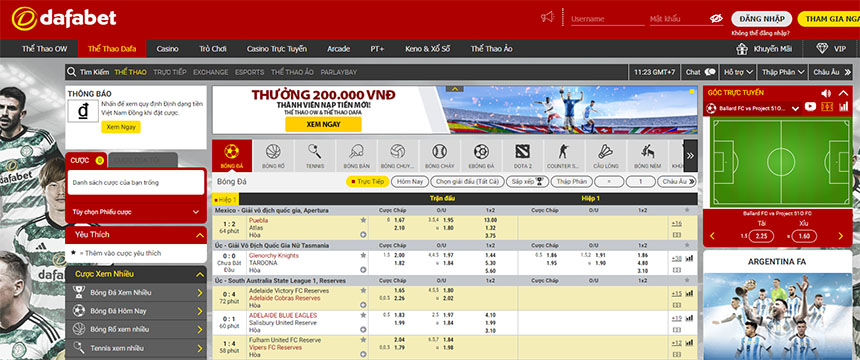Click the Sắp xếp trophy sort button
This screenshot has width=860, height=360.
(527, 182)
